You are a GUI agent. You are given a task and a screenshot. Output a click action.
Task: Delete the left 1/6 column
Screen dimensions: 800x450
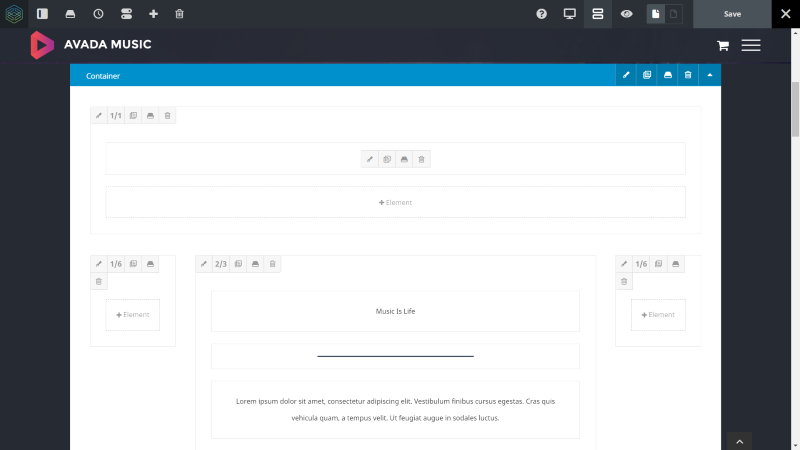point(99,282)
